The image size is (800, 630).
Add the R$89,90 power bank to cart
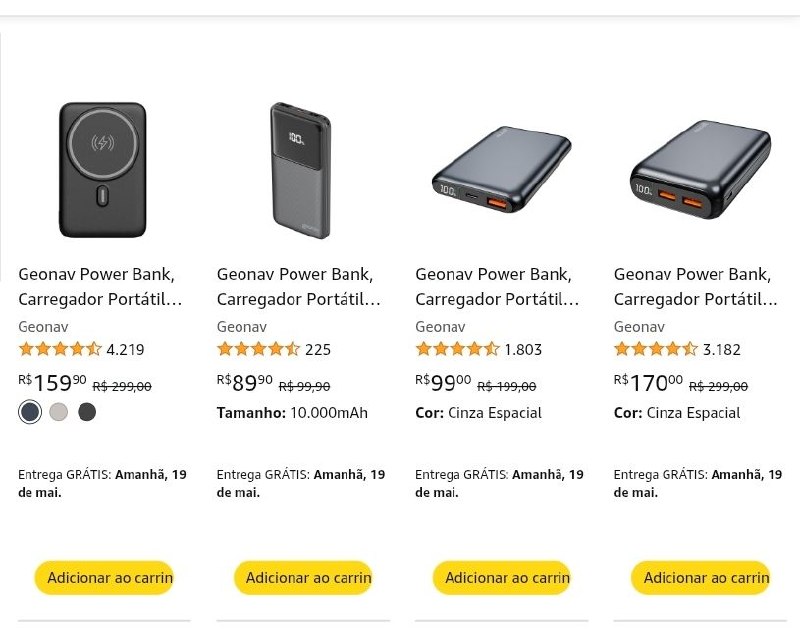(x=303, y=577)
